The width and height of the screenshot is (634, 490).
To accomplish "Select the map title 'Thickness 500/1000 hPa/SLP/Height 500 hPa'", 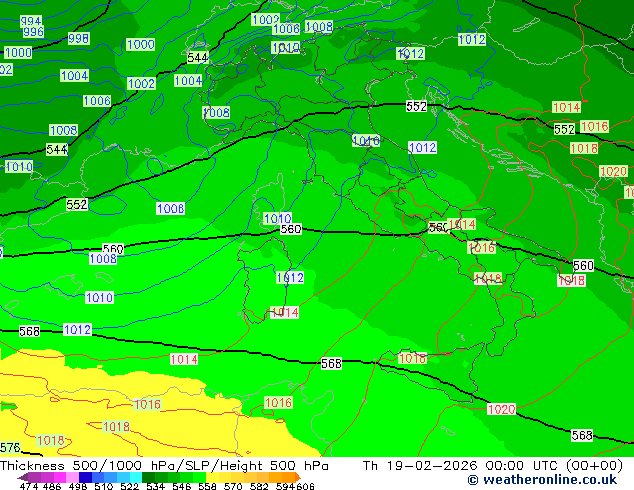I will pyautogui.click(x=164, y=466).
